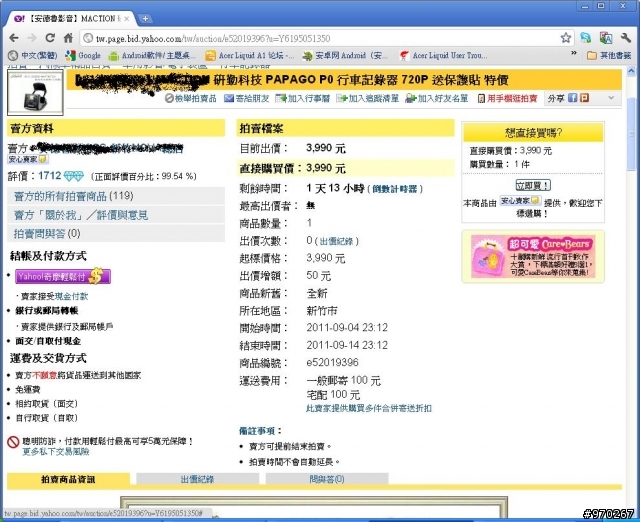Screen dimensions: 640x522
Task: Click the location text 新竹市
Action: [x=322, y=311]
